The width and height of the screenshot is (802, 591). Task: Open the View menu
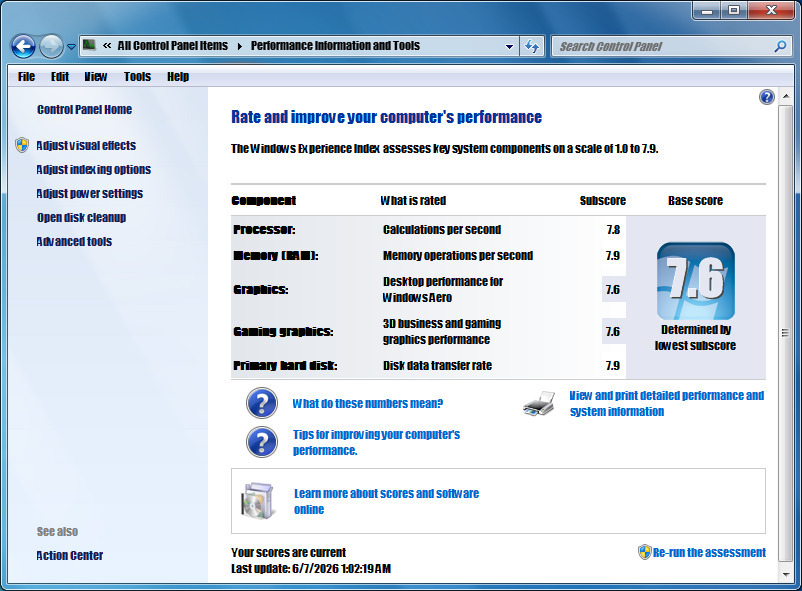coord(96,77)
